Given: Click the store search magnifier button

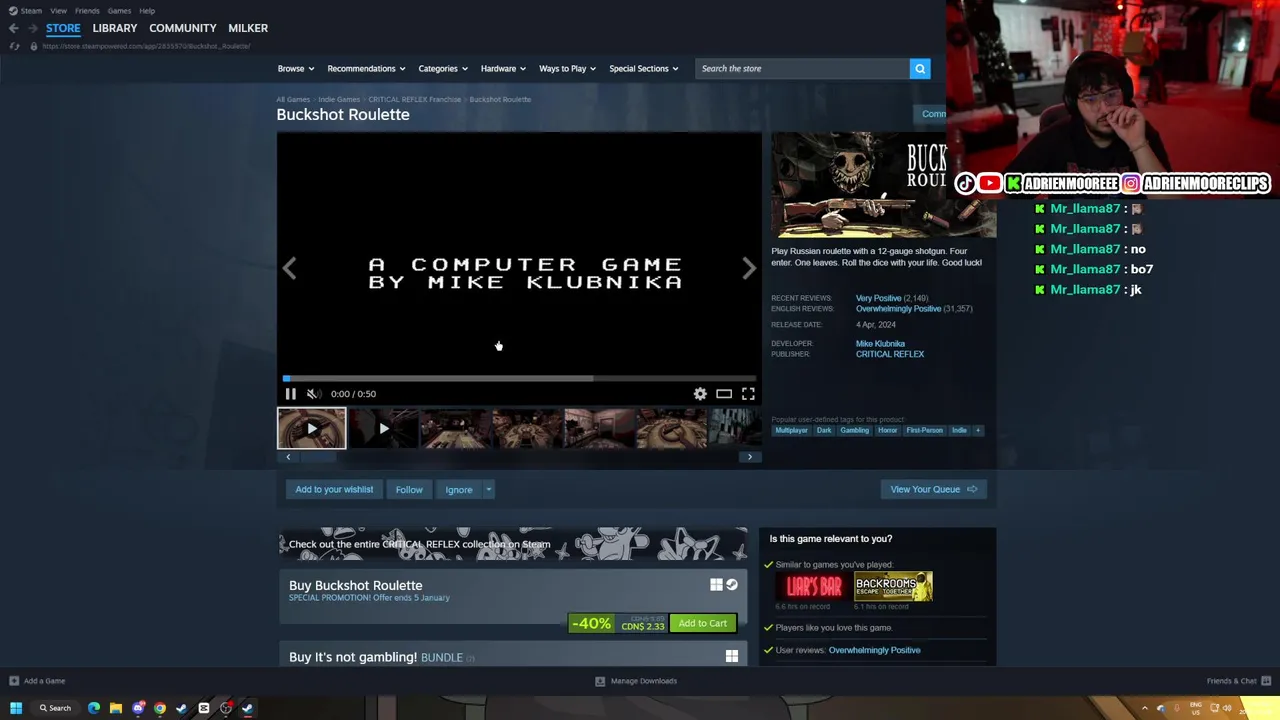Looking at the screenshot, I should 920,68.
